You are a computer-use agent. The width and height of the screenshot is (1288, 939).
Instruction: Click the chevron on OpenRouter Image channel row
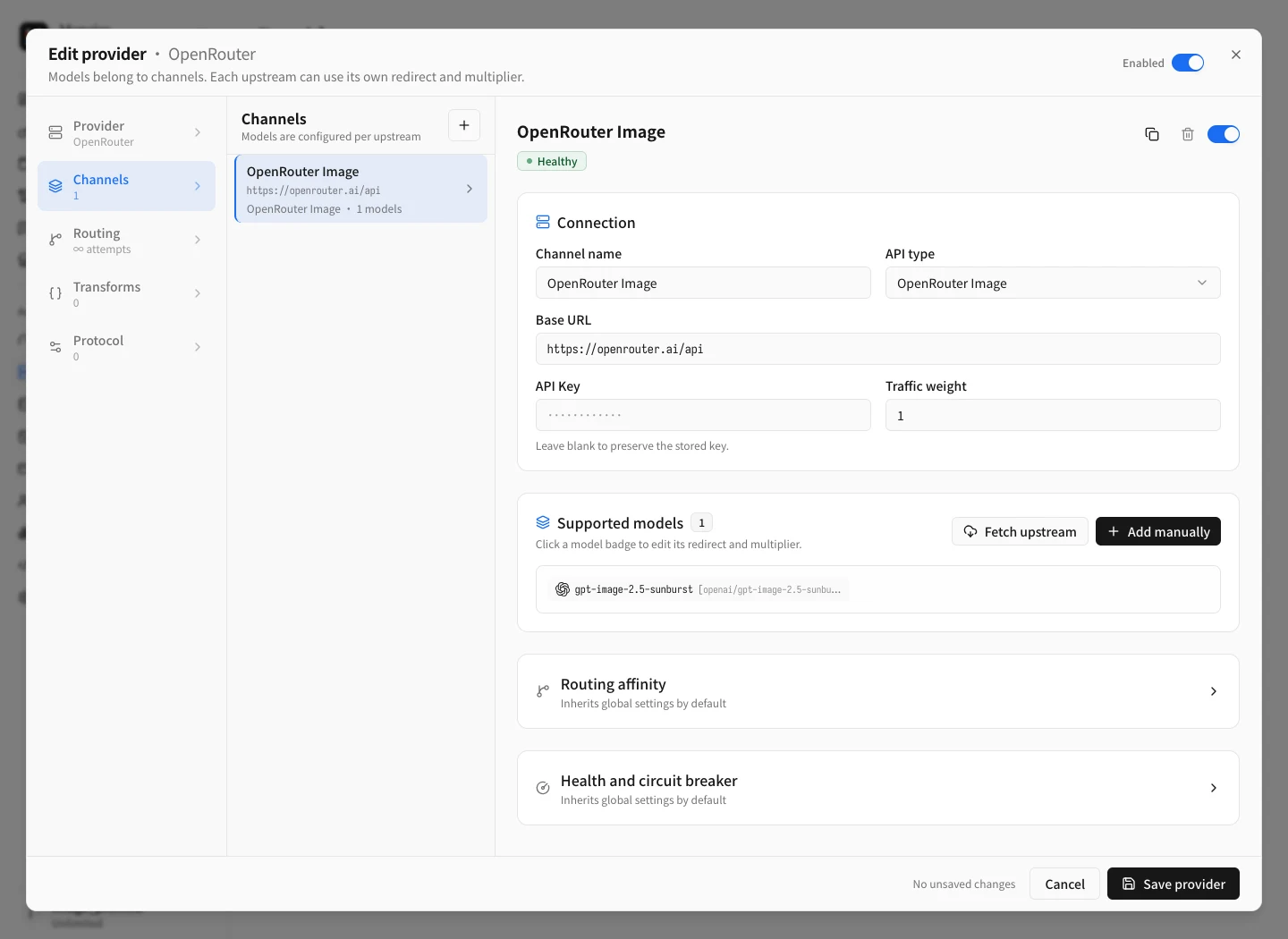[470, 189]
